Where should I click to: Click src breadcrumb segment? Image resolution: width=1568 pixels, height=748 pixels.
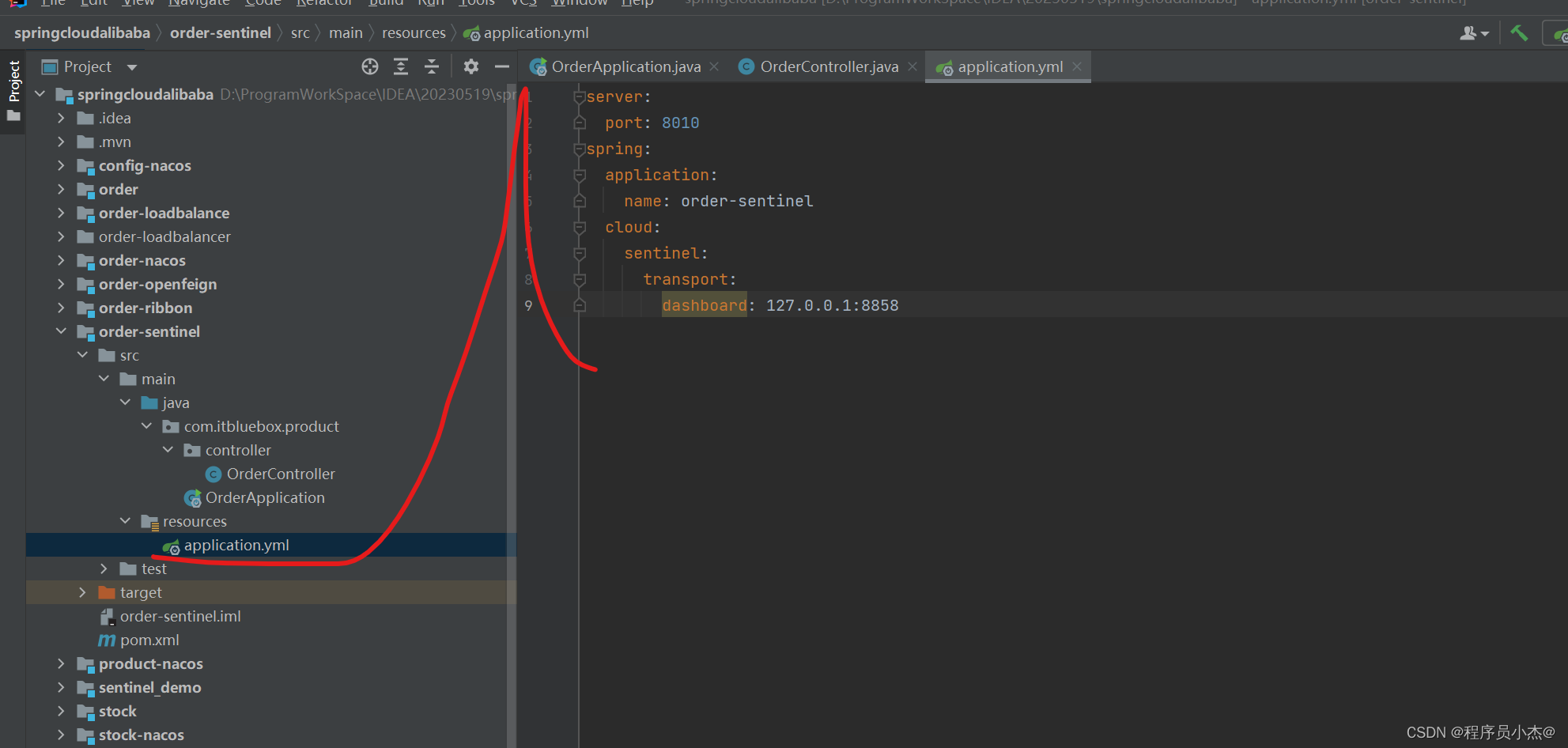(300, 33)
